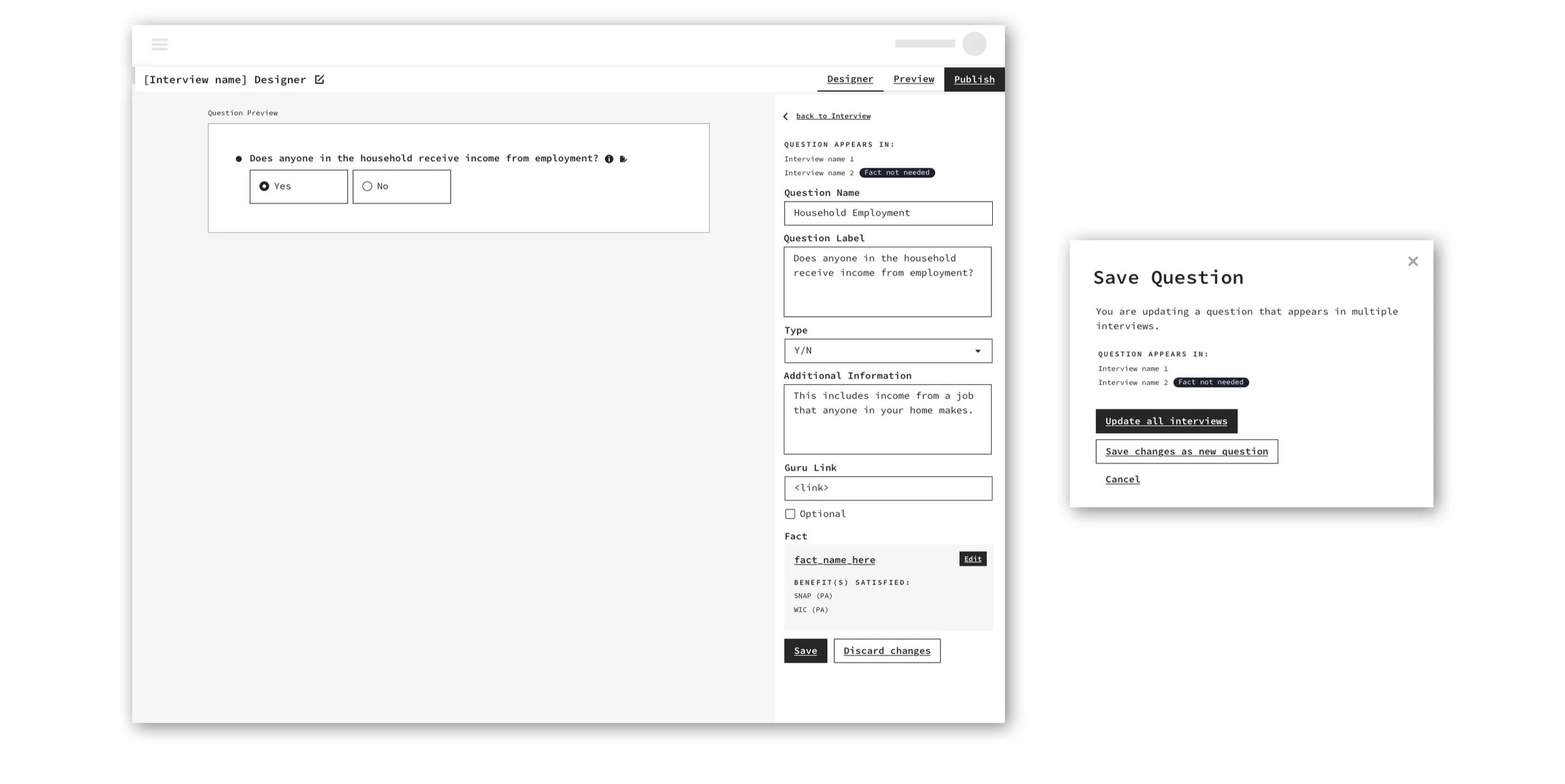The image size is (1565, 784).
Task: Select the No radio option
Action: pos(367,186)
